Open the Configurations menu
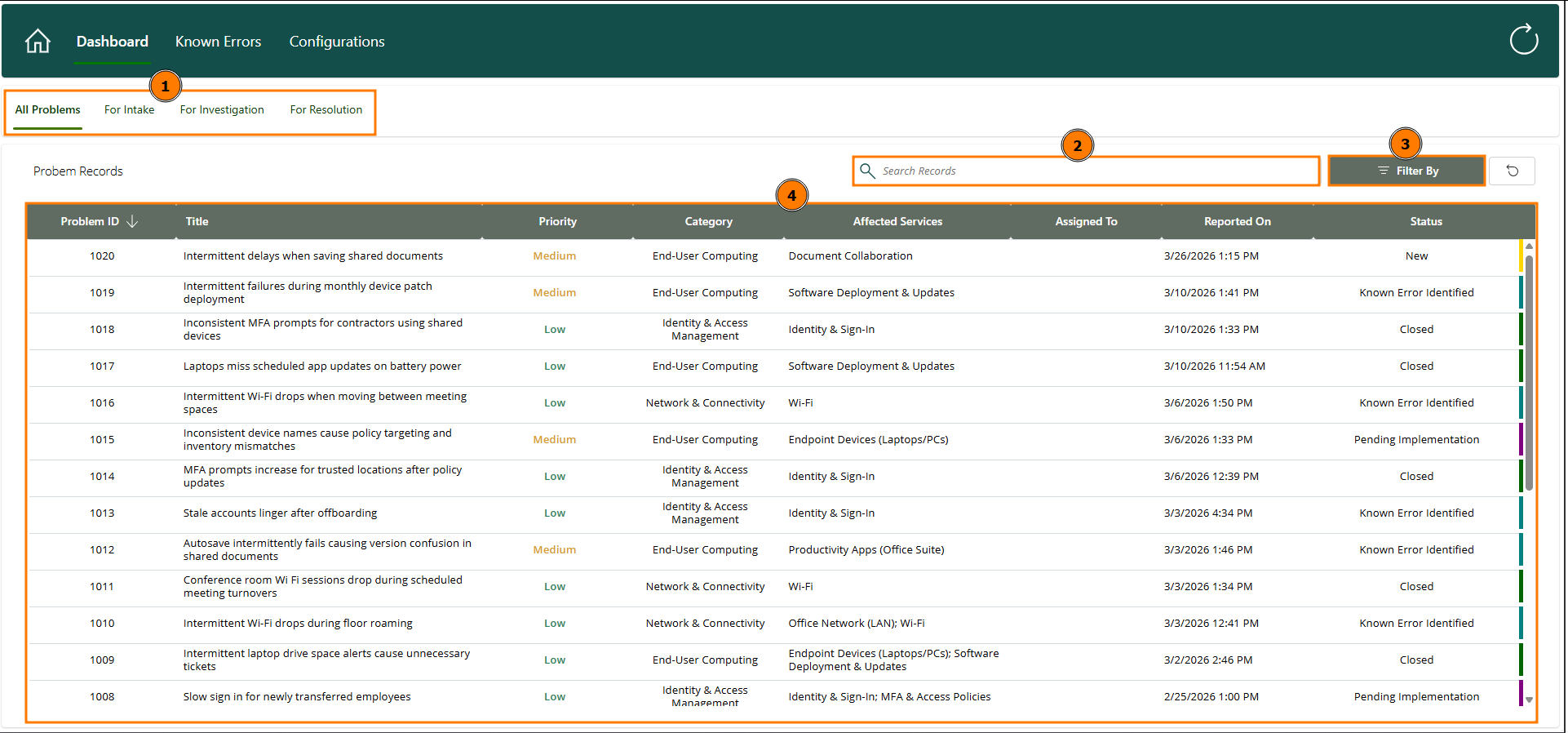This screenshot has width=1568, height=733. coord(337,42)
